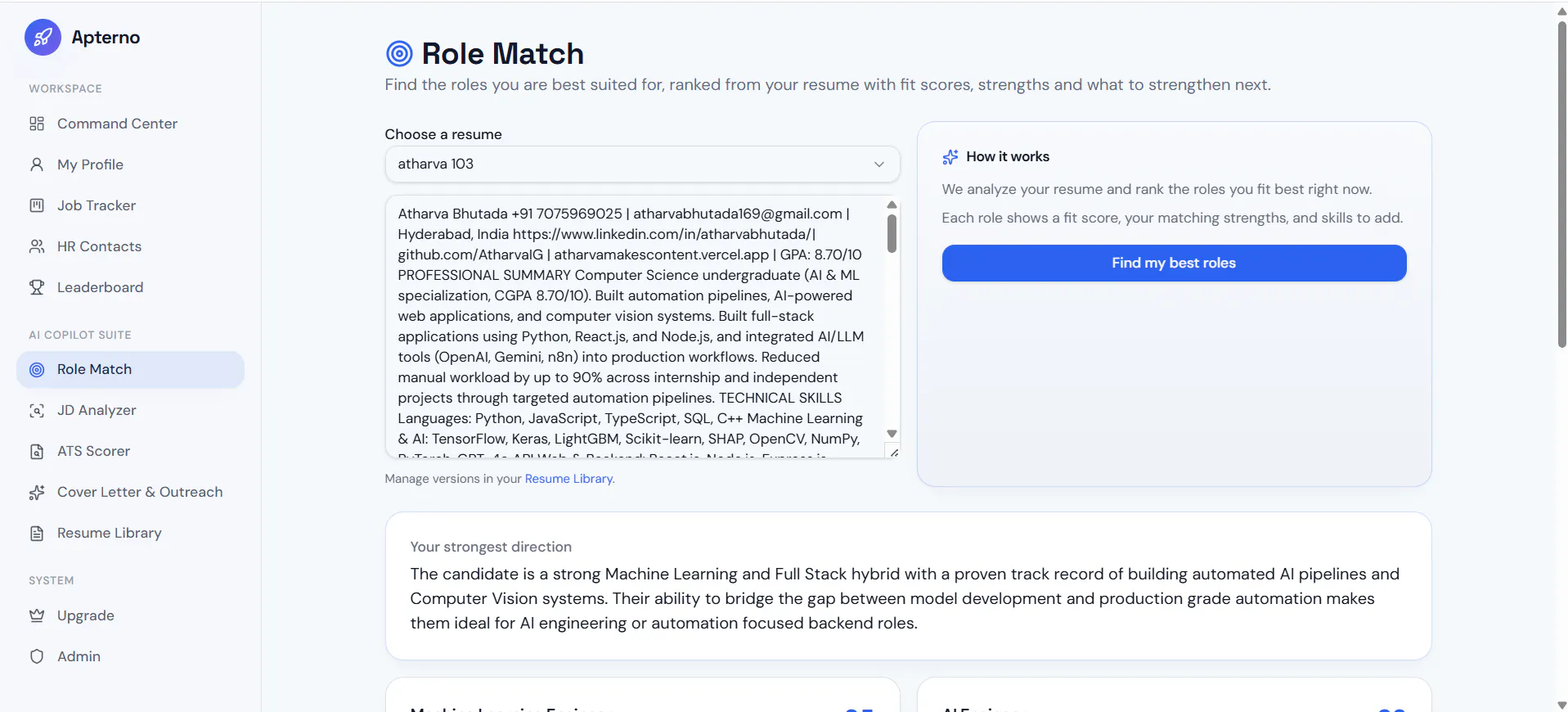The image size is (1568, 712).
Task: Open Admin shield icon
Action: pyautogui.click(x=37, y=656)
